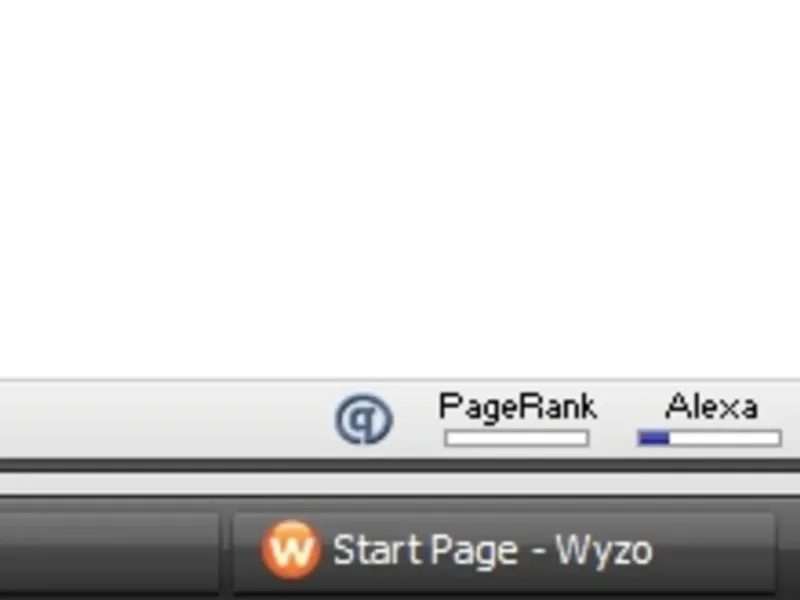Viewport: 800px width, 600px height.
Task: Click the white unfilled portion of Alexa meter
Action: (724, 438)
